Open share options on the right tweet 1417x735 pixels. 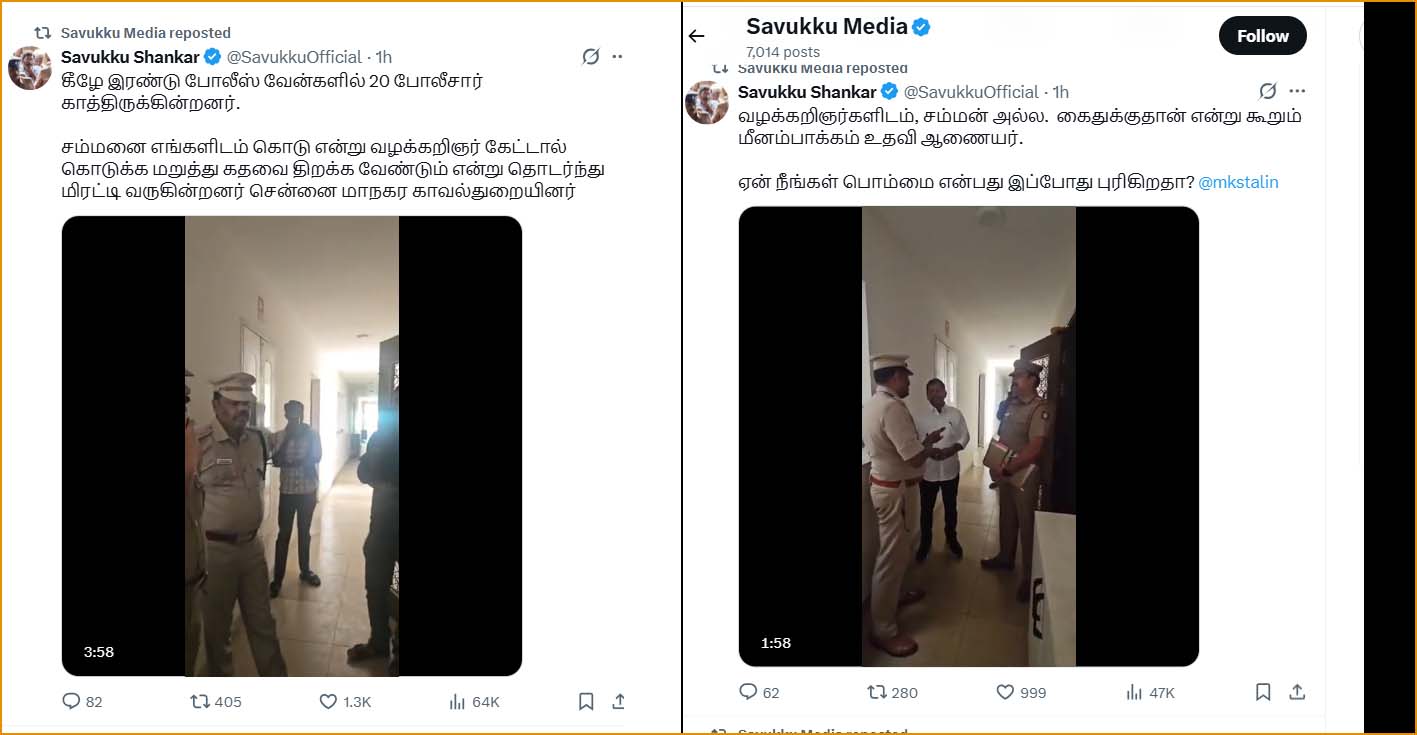[x=1297, y=691]
